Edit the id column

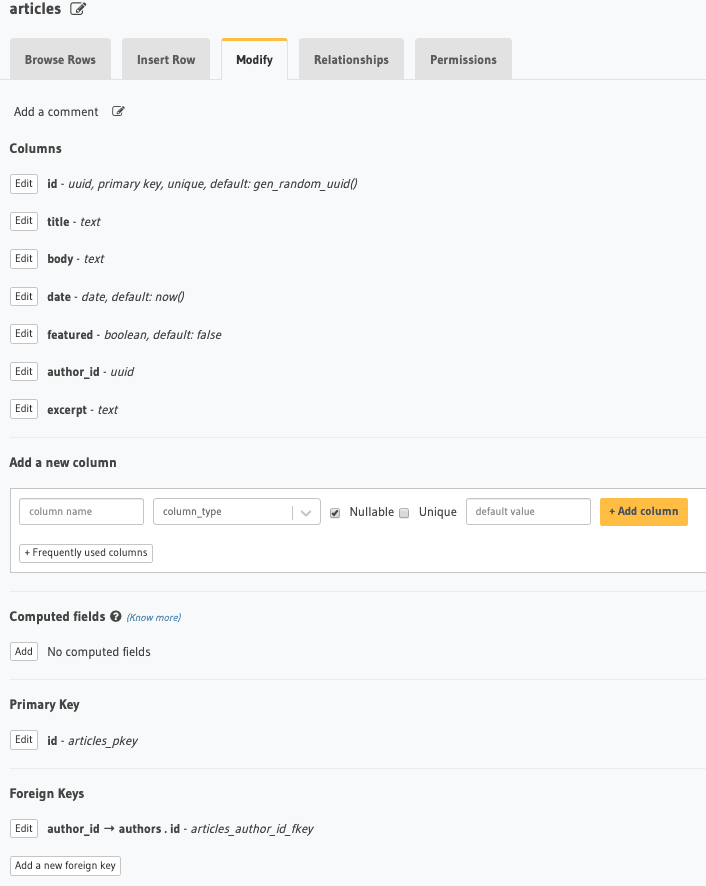pyautogui.click(x=23, y=183)
